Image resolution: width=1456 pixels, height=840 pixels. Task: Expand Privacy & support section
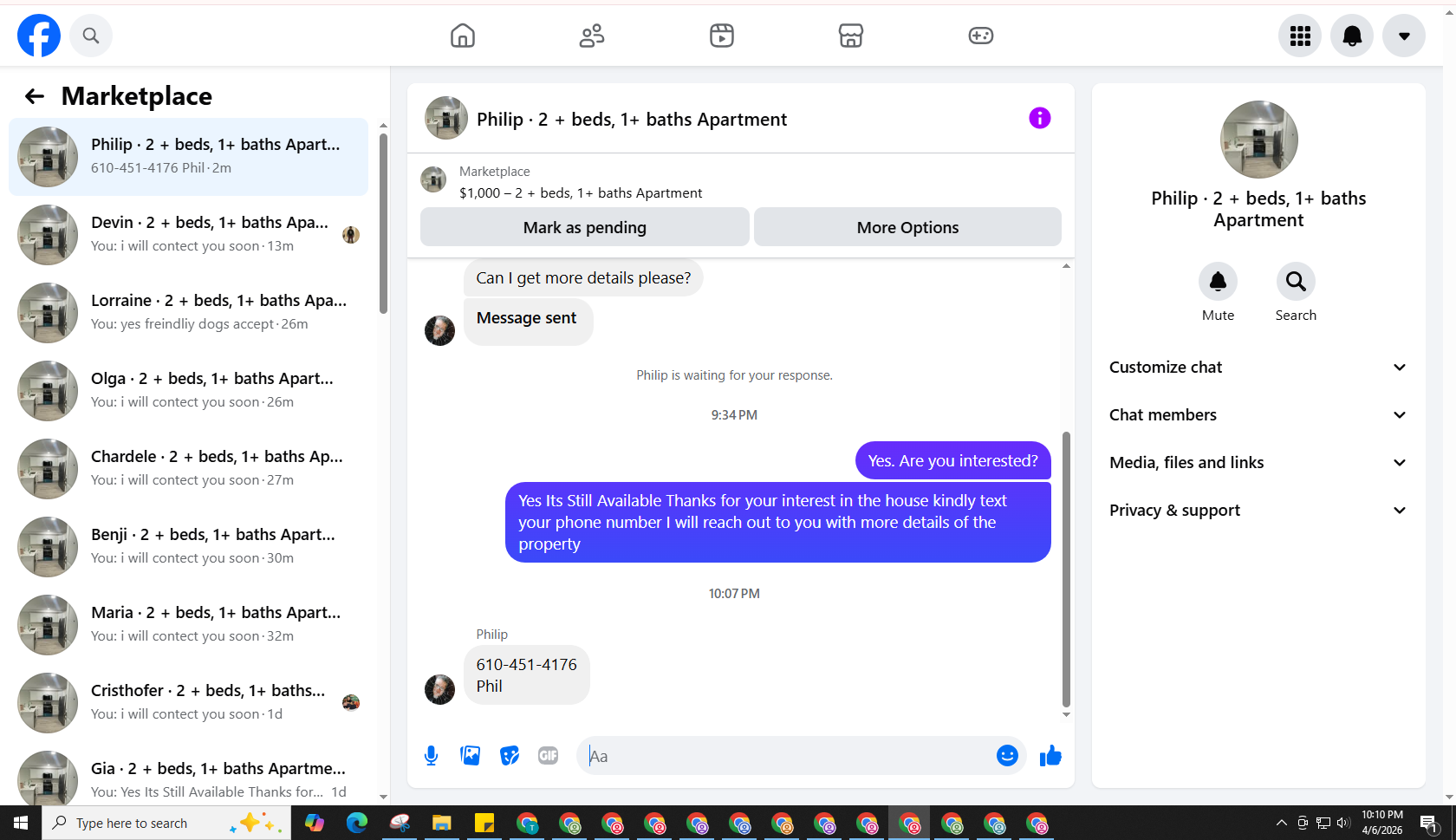point(1258,511)
